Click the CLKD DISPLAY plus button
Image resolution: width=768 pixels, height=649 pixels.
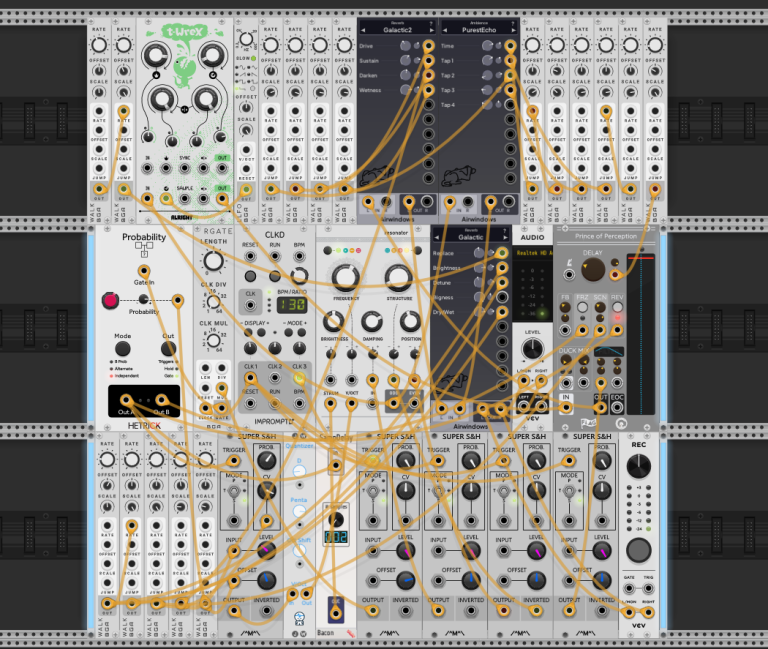pos(262,333)
